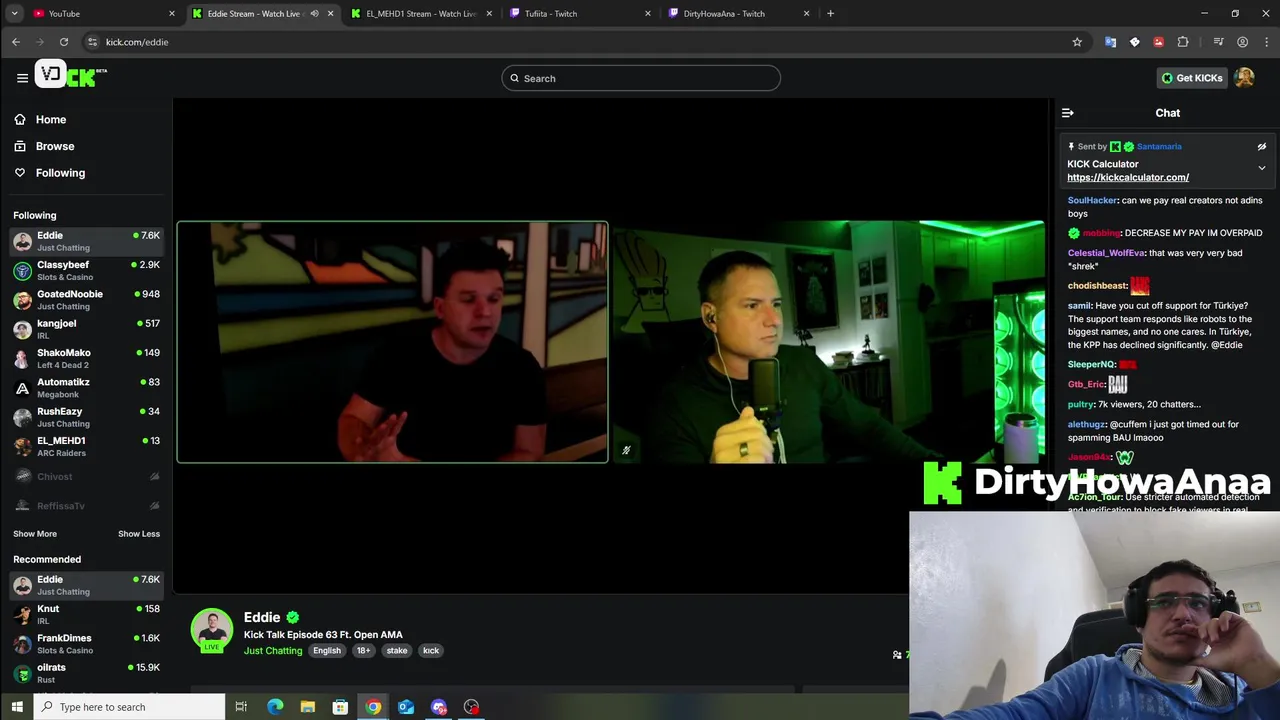The width and height of the screenshot is (1280, 720).
Task: Switch to the EL_MEHD1 Stream browser tab
Action: pyautogui.click(x=421, y=14)
